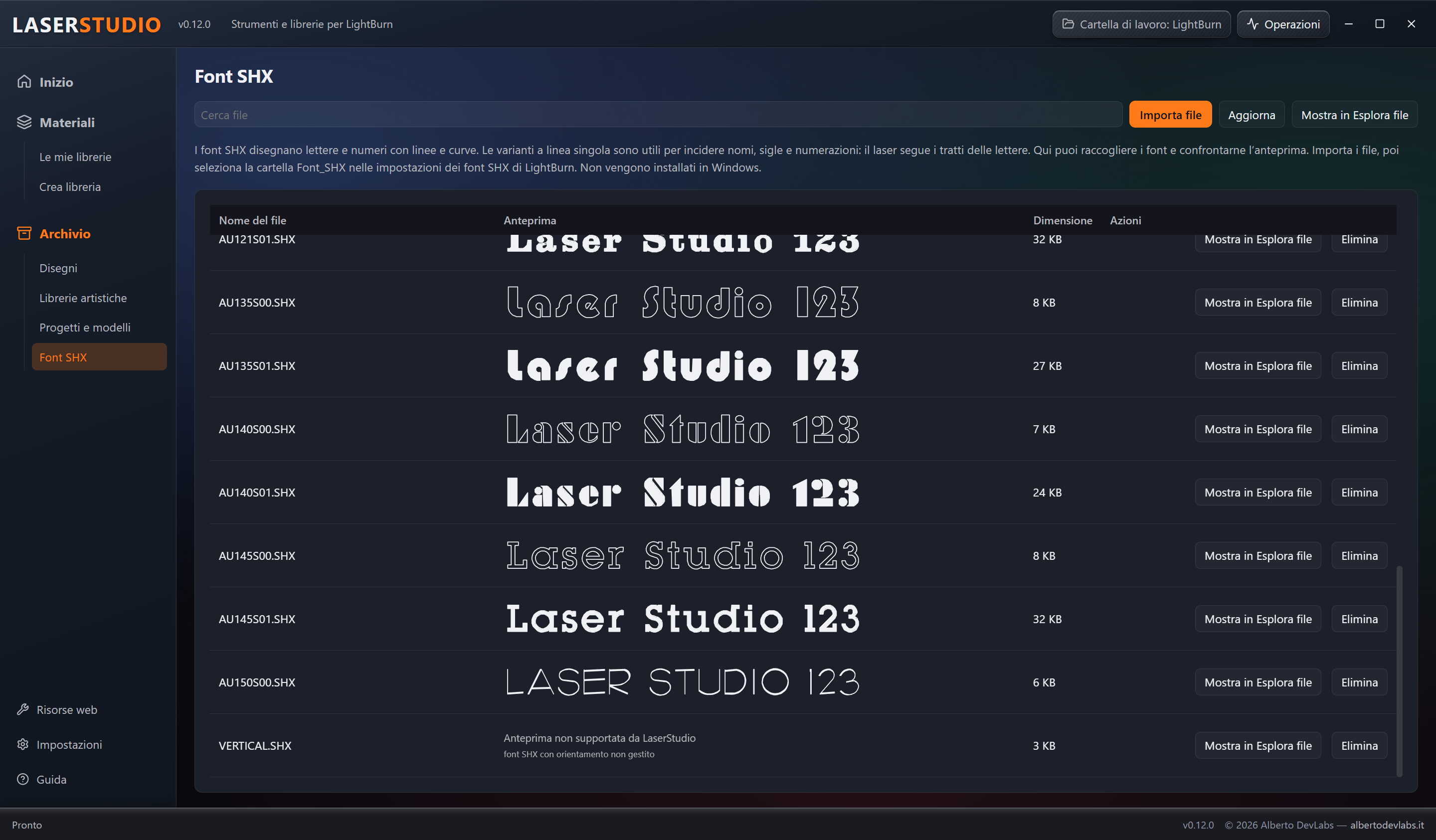Open Le mie librerie in sidebar

point(75,157)
